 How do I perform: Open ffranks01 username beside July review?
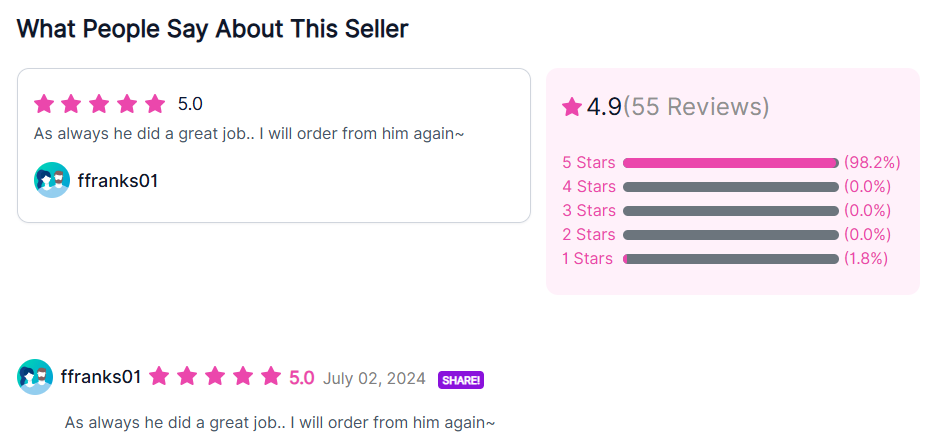pos(101,376)
